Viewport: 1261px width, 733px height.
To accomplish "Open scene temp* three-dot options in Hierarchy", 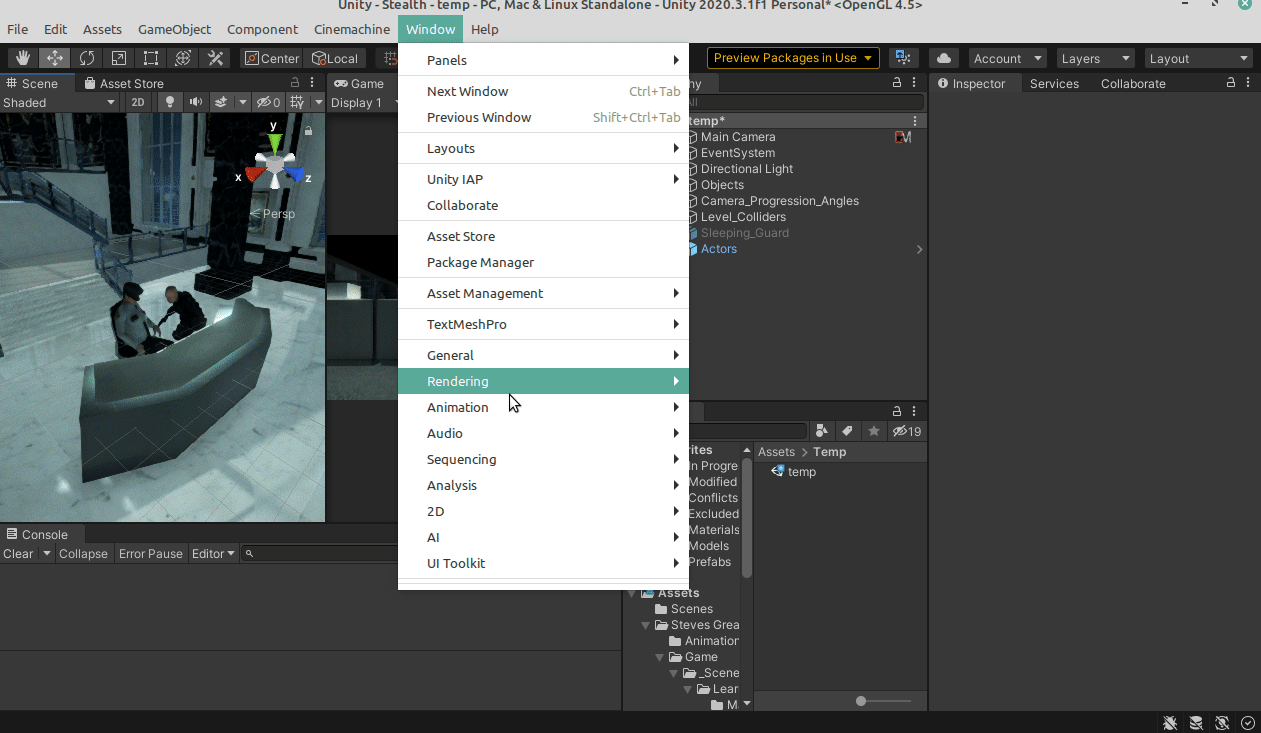I will pos(915,121).
